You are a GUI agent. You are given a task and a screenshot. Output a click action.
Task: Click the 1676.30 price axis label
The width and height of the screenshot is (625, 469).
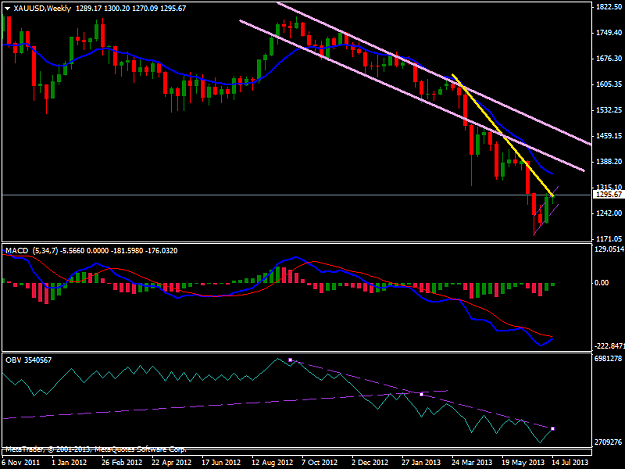click(x=609, y=59)
